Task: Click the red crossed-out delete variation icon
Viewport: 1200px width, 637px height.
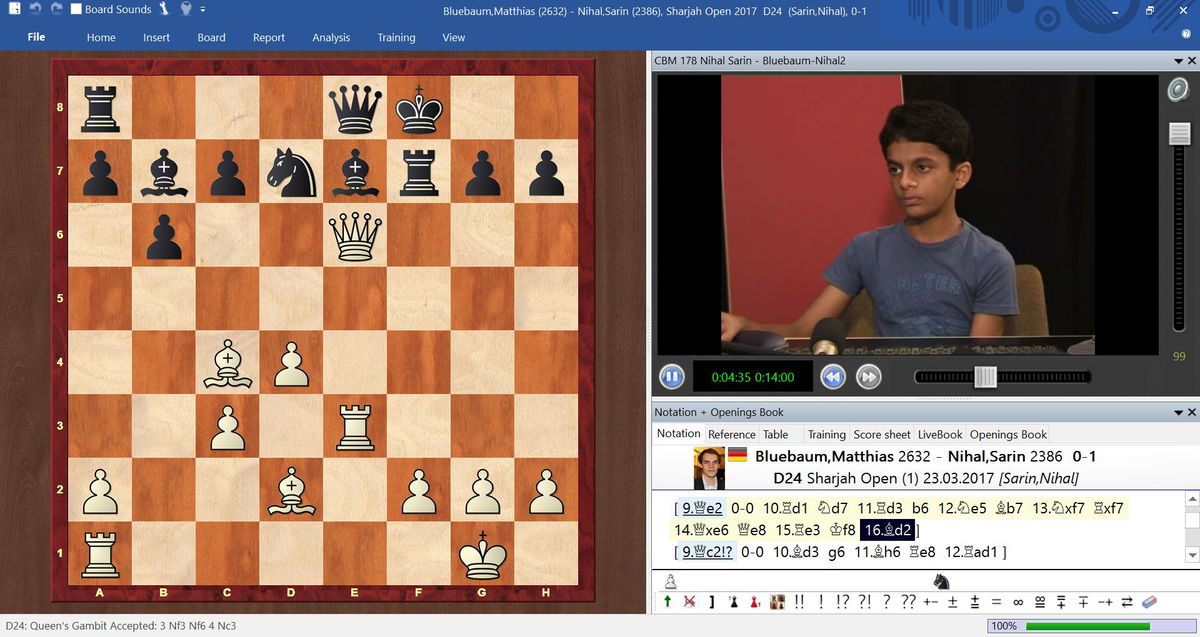Action: point(689,602)
